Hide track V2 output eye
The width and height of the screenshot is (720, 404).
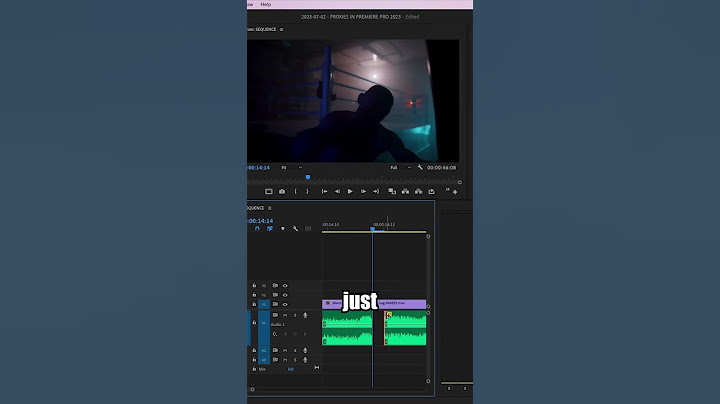(x=285, y=295)
